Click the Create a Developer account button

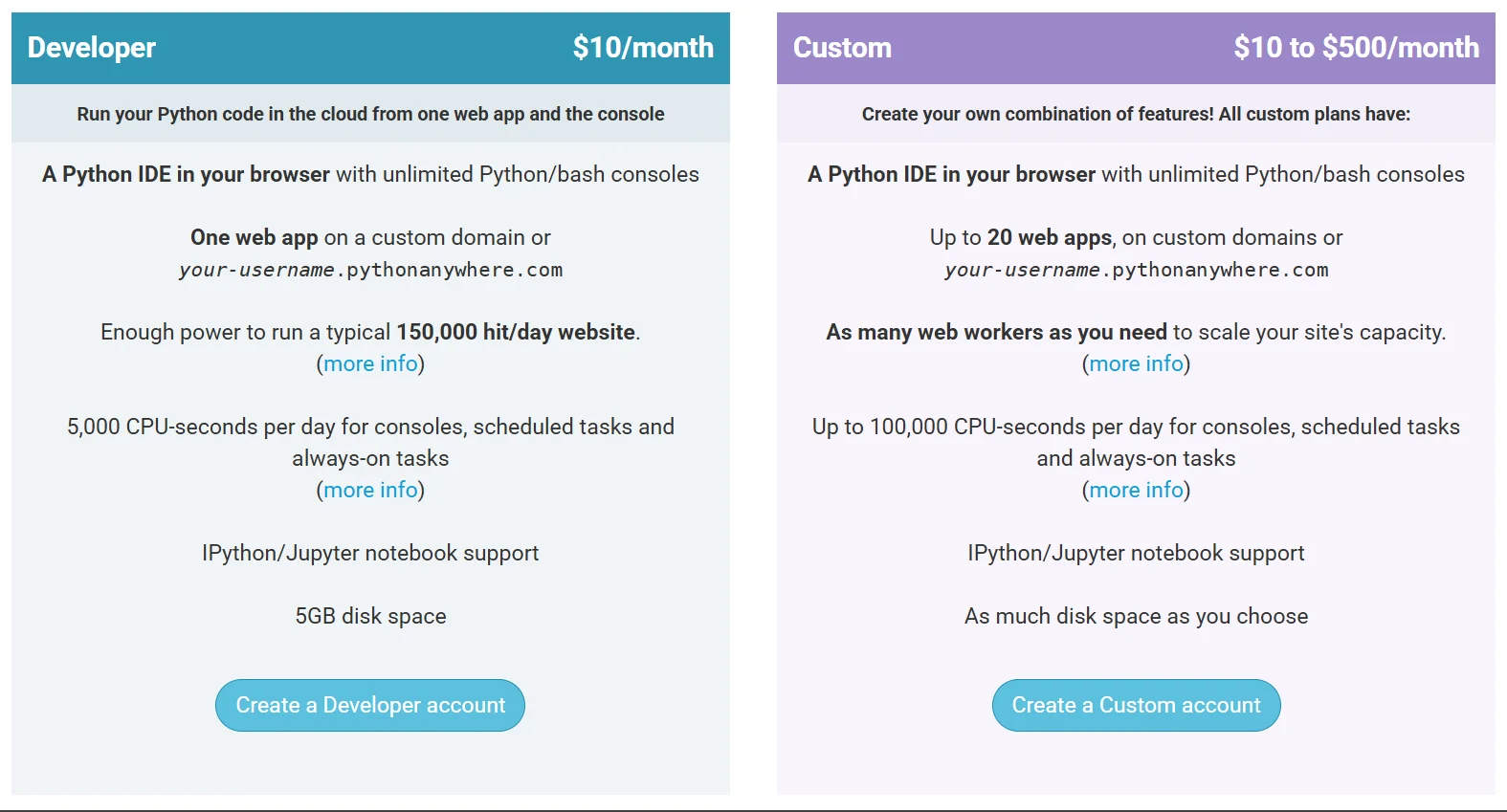point(369,705)
